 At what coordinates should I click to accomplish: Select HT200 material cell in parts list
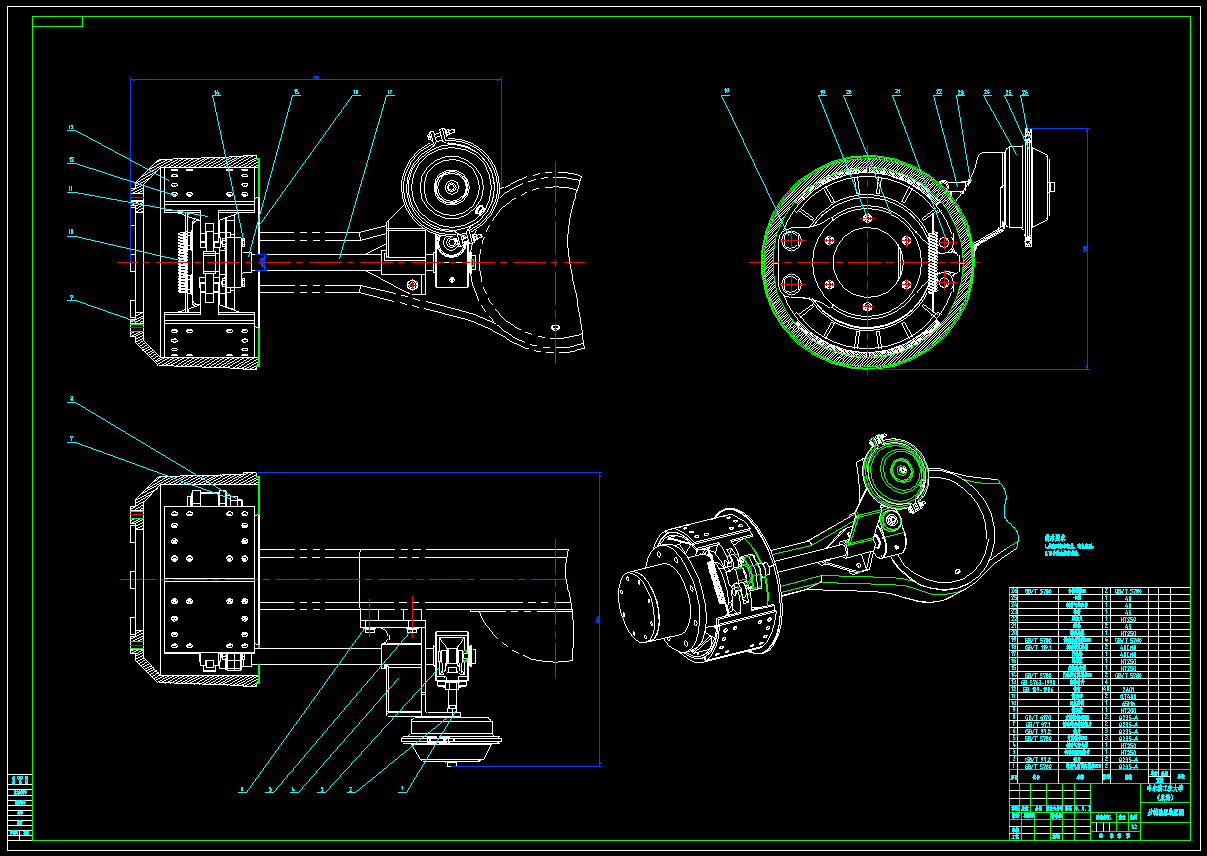pyautogui.click(x=1127, y=710)
